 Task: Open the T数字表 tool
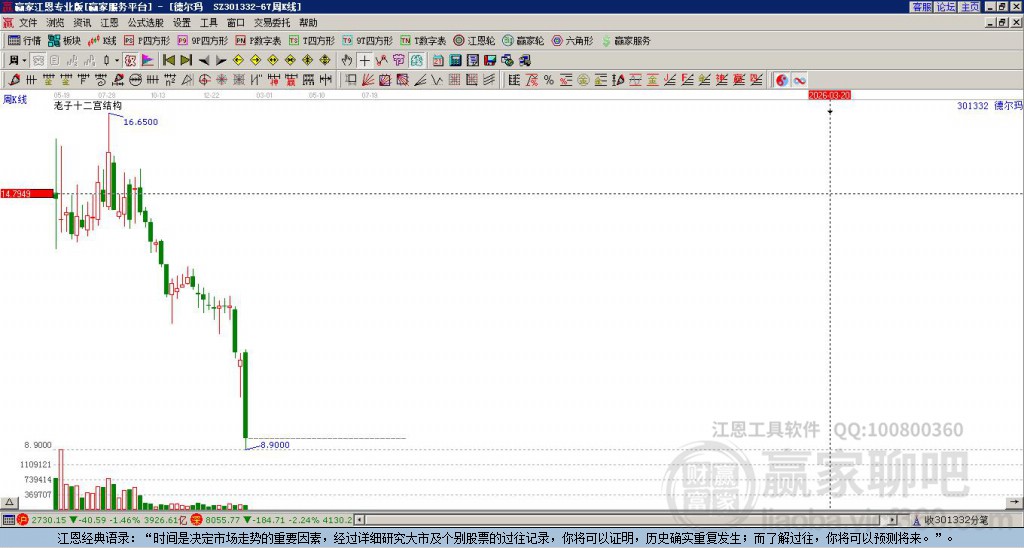[x=423, y=40]
